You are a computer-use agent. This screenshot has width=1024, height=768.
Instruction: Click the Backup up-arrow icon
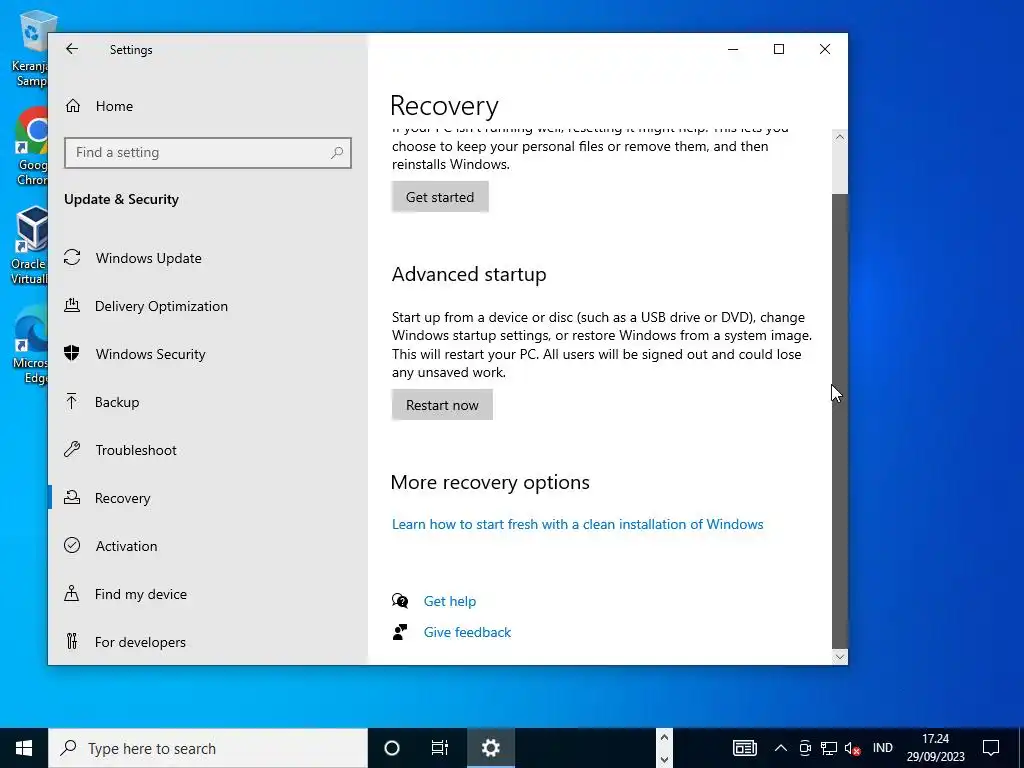click(72, 402)
